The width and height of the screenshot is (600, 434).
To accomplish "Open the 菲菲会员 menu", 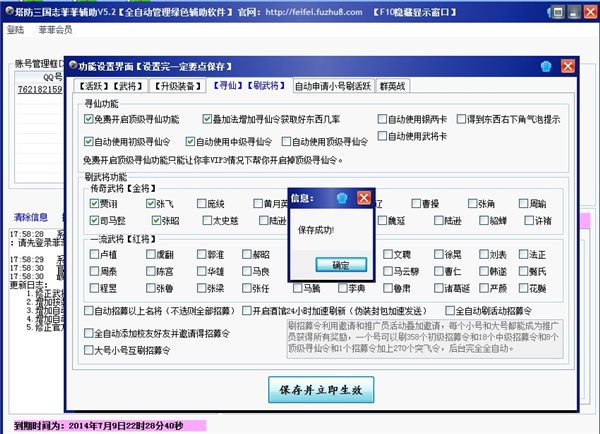I will click(55, 29).
